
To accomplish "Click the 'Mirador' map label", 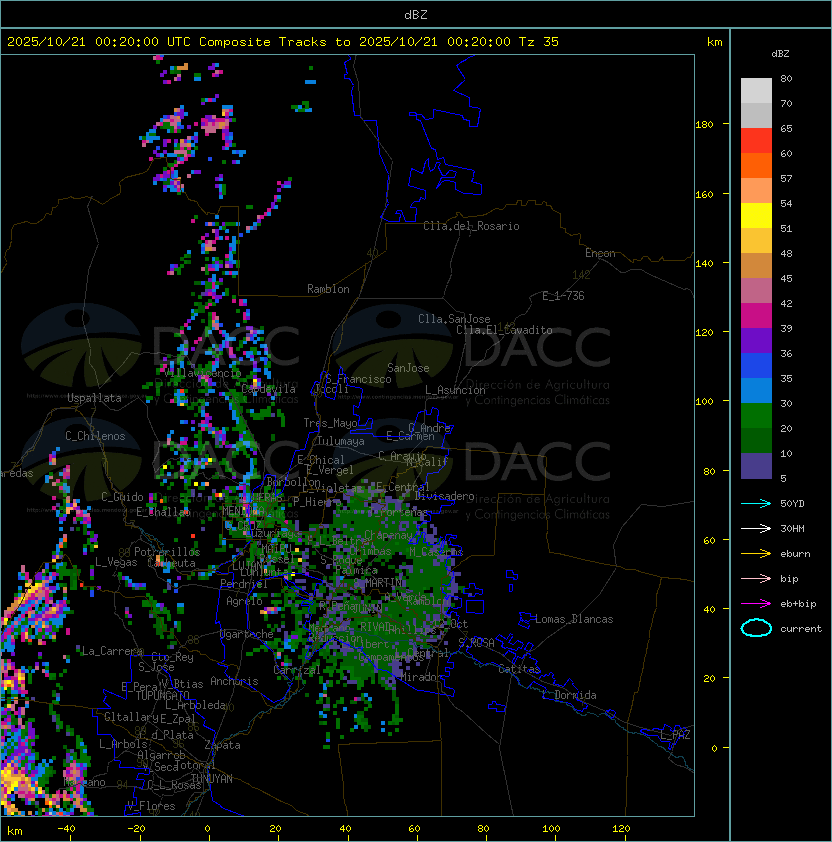I will (422, 677).
